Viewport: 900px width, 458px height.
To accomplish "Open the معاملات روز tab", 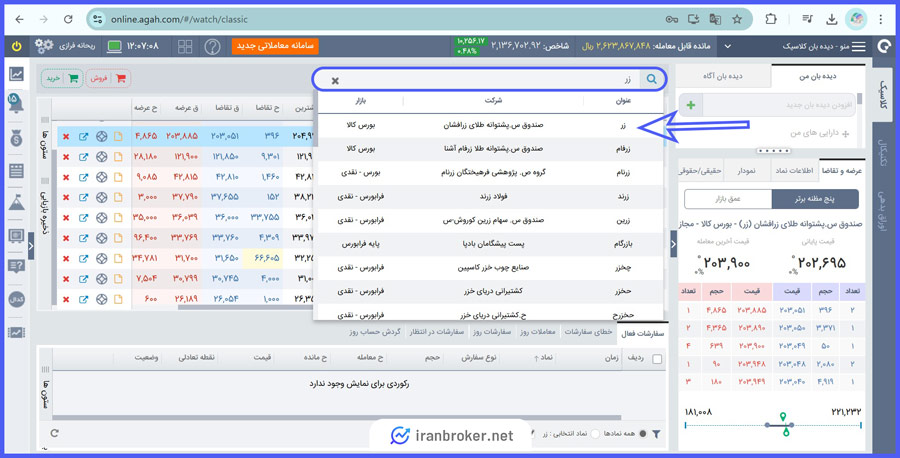I will point(538,332).
